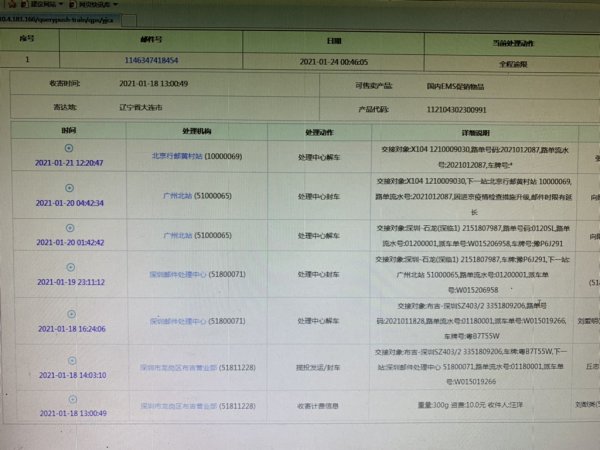Click the timestamp 2021-01-19 23:11:12
The height and width of the screenshot is (450, 600).
click(71, 282)
